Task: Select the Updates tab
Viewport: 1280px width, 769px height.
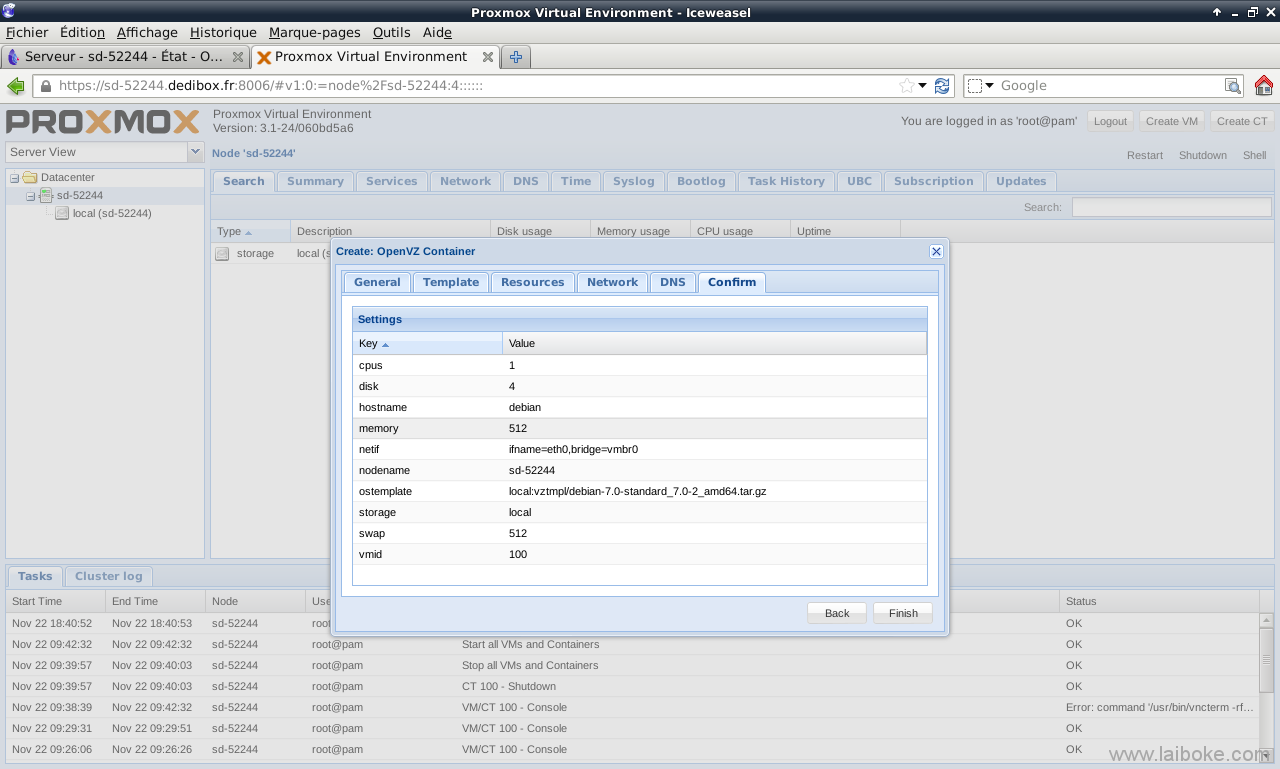Action: coord(1021,181)
